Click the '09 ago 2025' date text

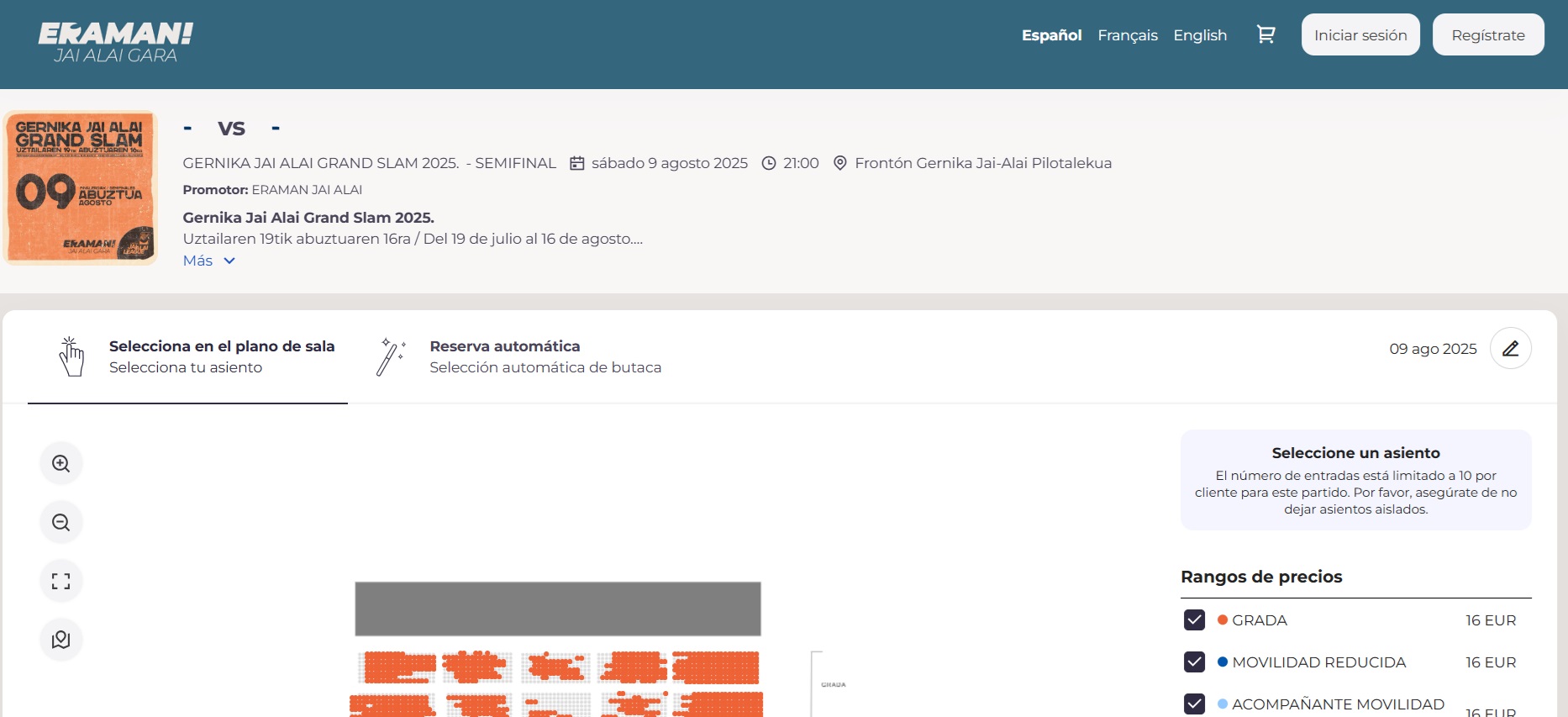tap(1433, 349)
